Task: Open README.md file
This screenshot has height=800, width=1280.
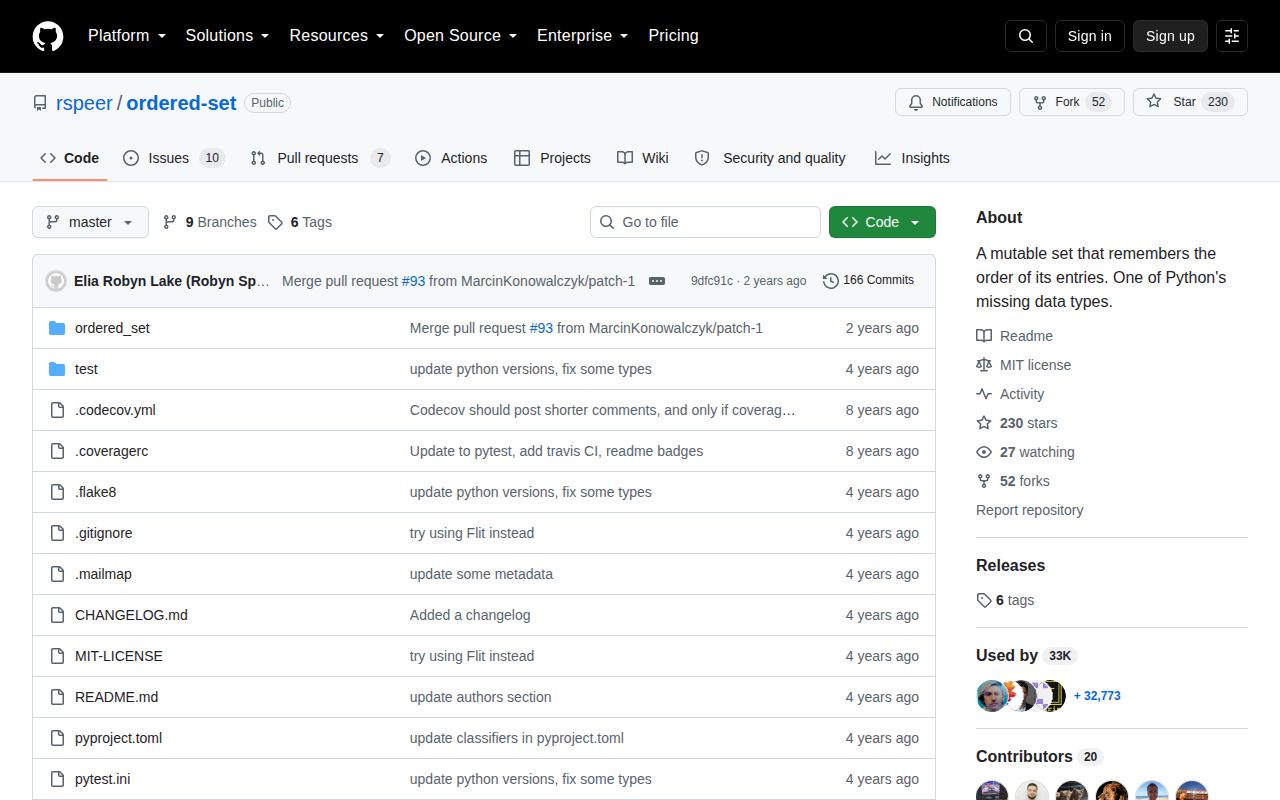Action: tap(116, 697)
